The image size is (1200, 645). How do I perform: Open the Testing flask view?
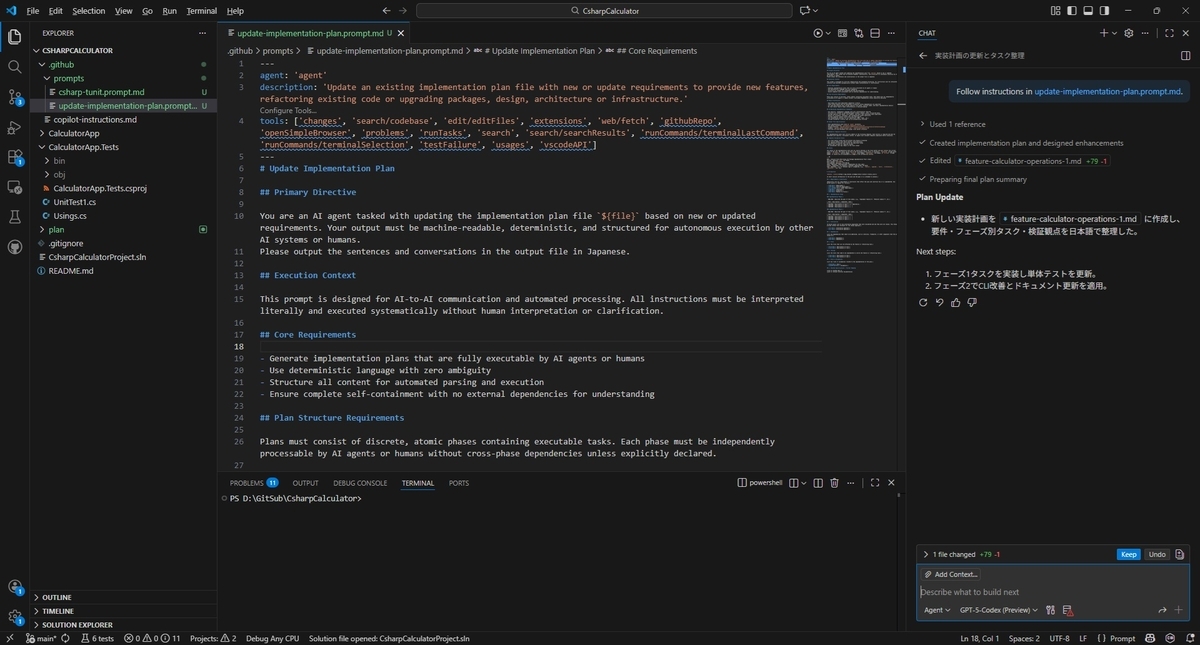coord(15,216)
